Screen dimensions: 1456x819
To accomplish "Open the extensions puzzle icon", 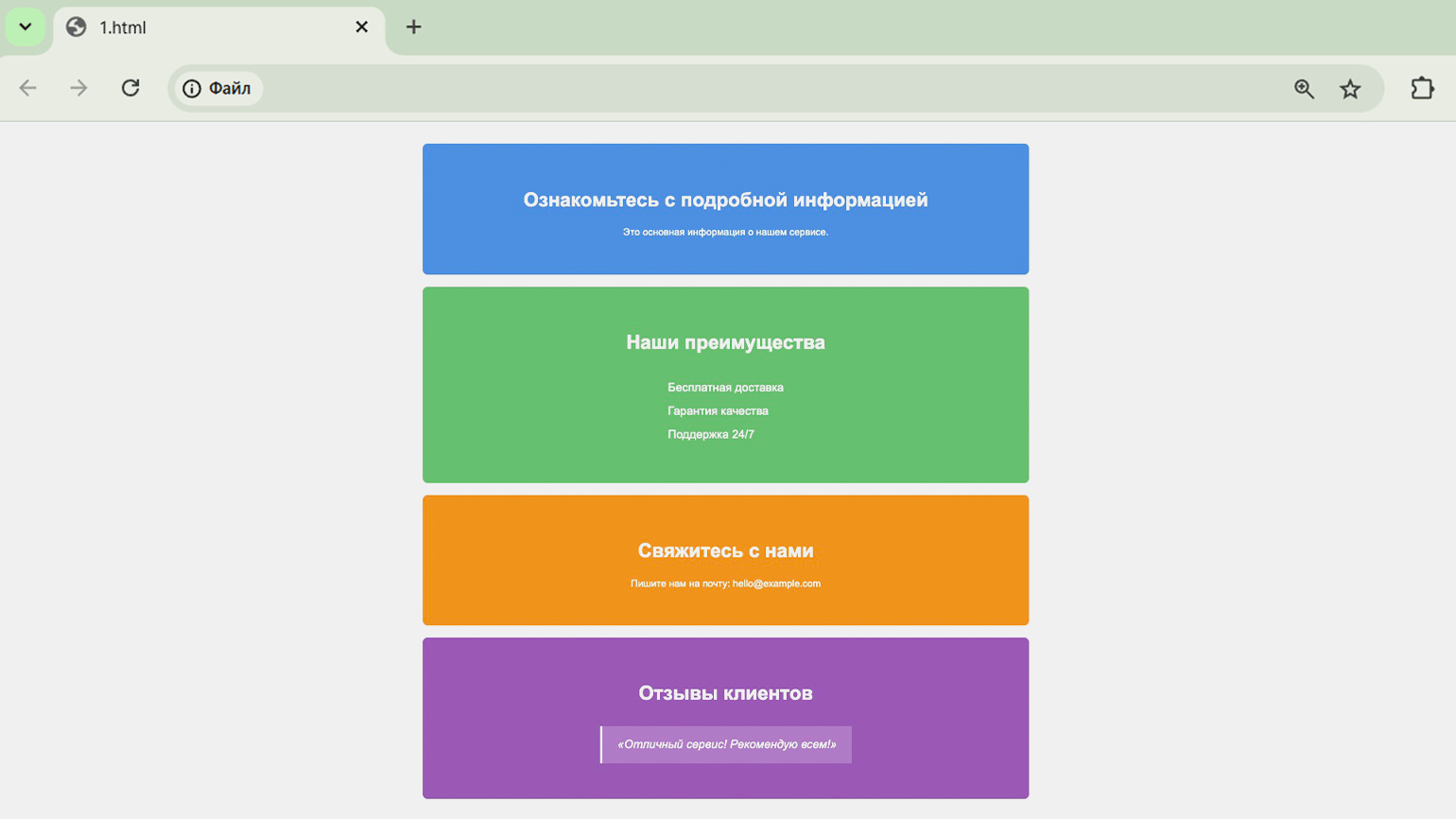I will (1422, 88).
